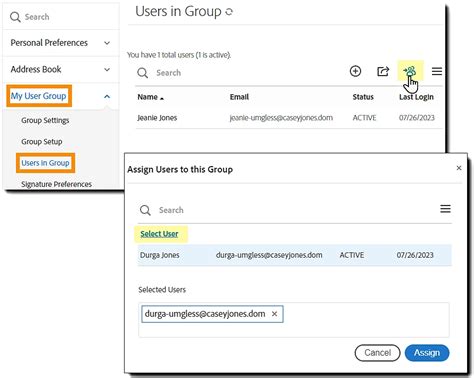Click ACTIVE status for Jeanie Jones

pyautogui.click(x=364, y=118)
